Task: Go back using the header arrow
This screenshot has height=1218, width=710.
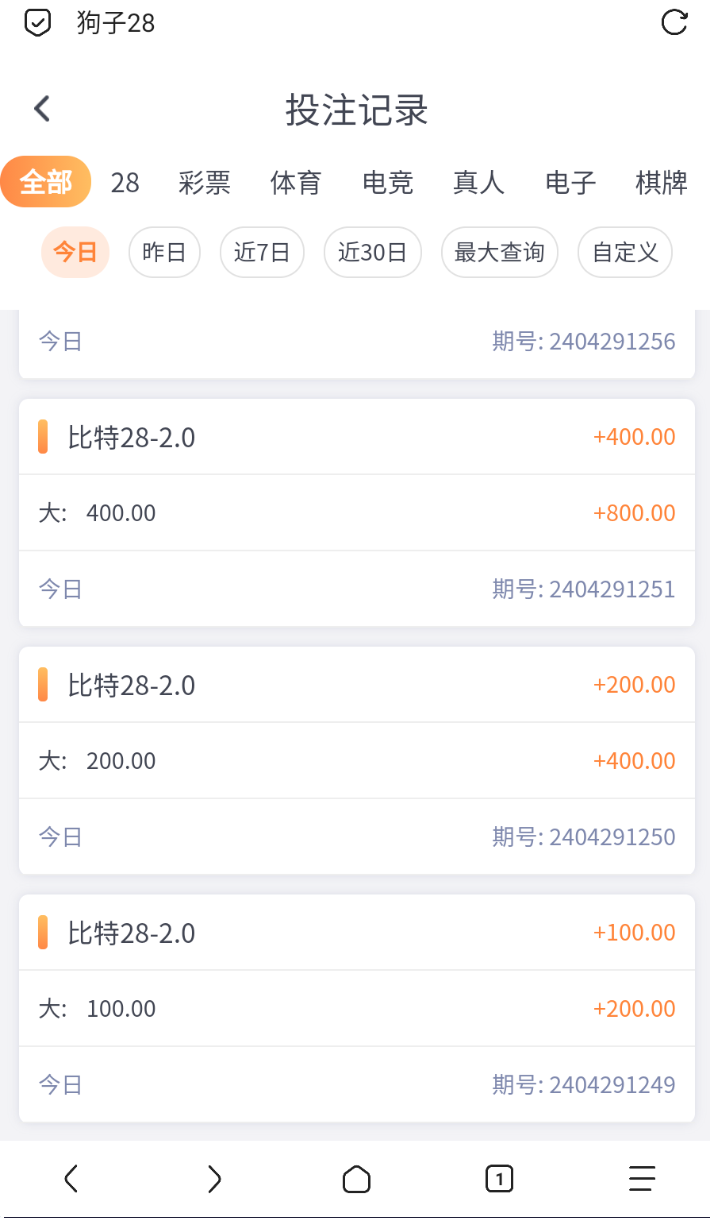Action: 42,109
